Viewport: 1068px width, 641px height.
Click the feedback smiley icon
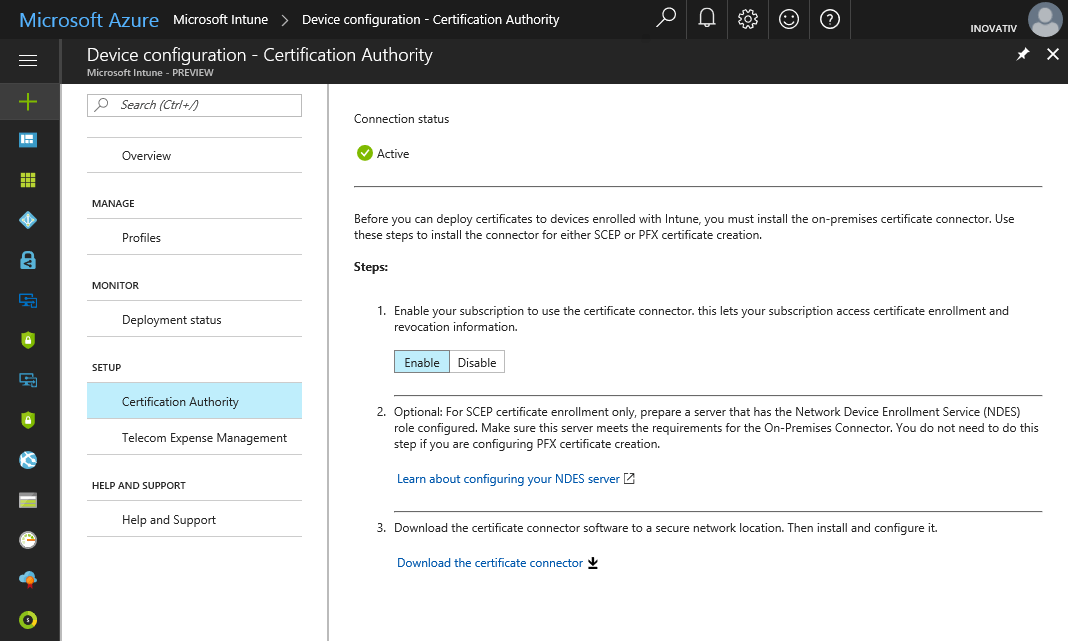(789, 19)
